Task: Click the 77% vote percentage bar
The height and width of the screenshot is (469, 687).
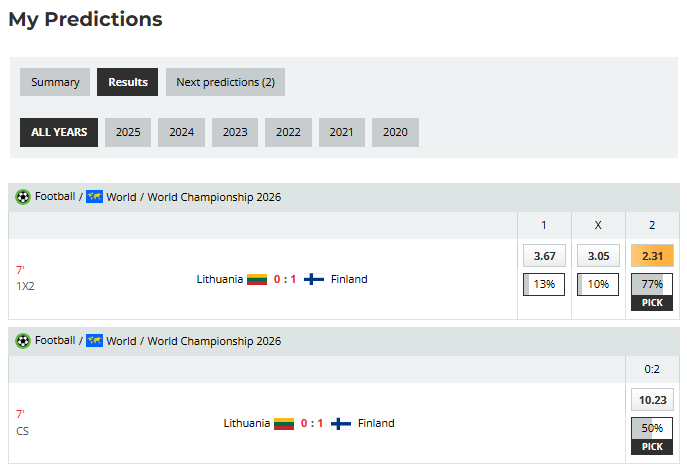Action: (x=652, y=284)
